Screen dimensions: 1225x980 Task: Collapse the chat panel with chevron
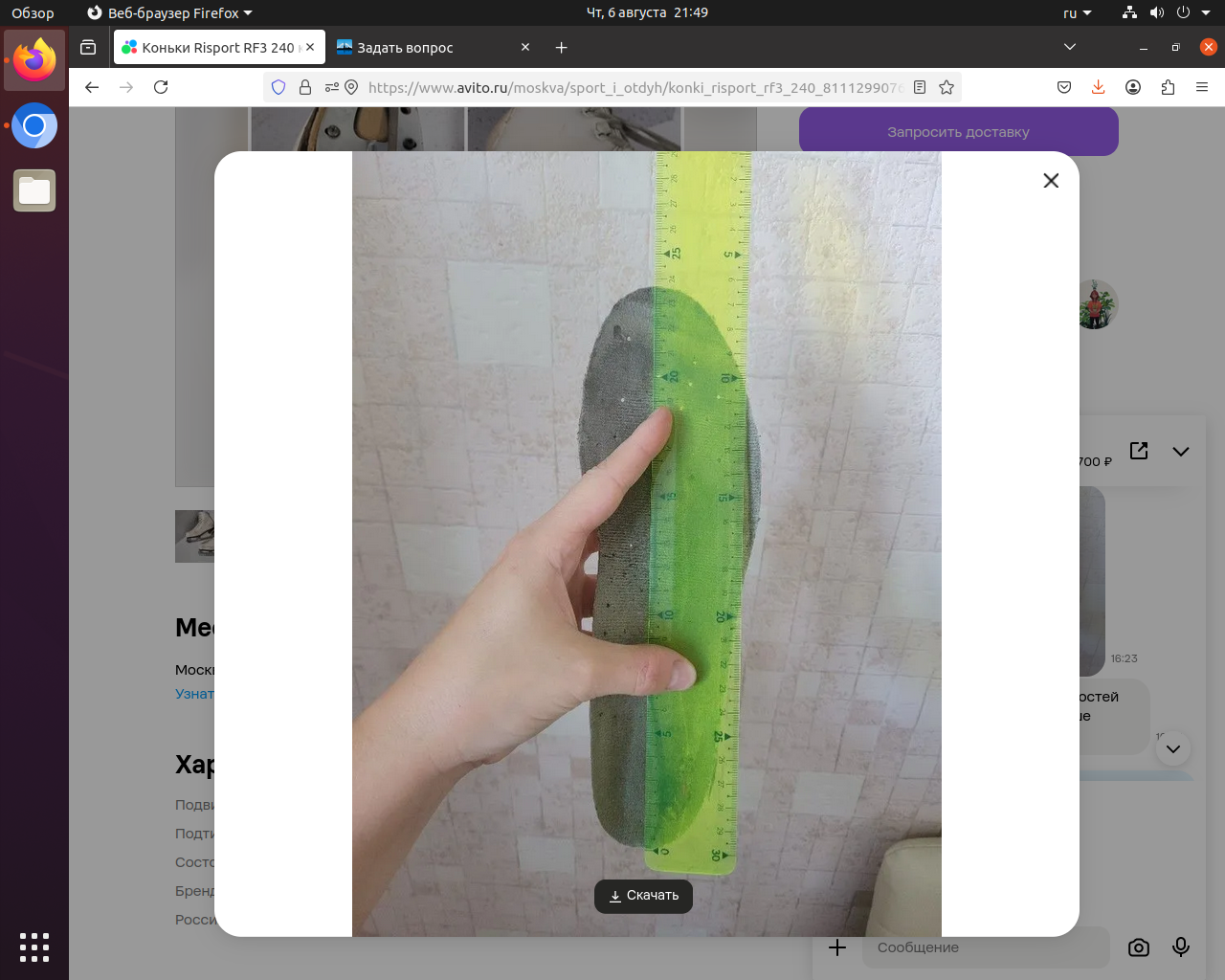pyautogui.click(x=1181, y=452)
